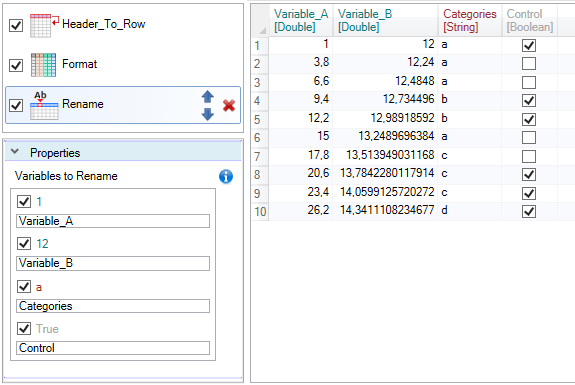Uncheck rename checkbox for variable 12
This screenshot has width=575, height=385.
(24, 243)
